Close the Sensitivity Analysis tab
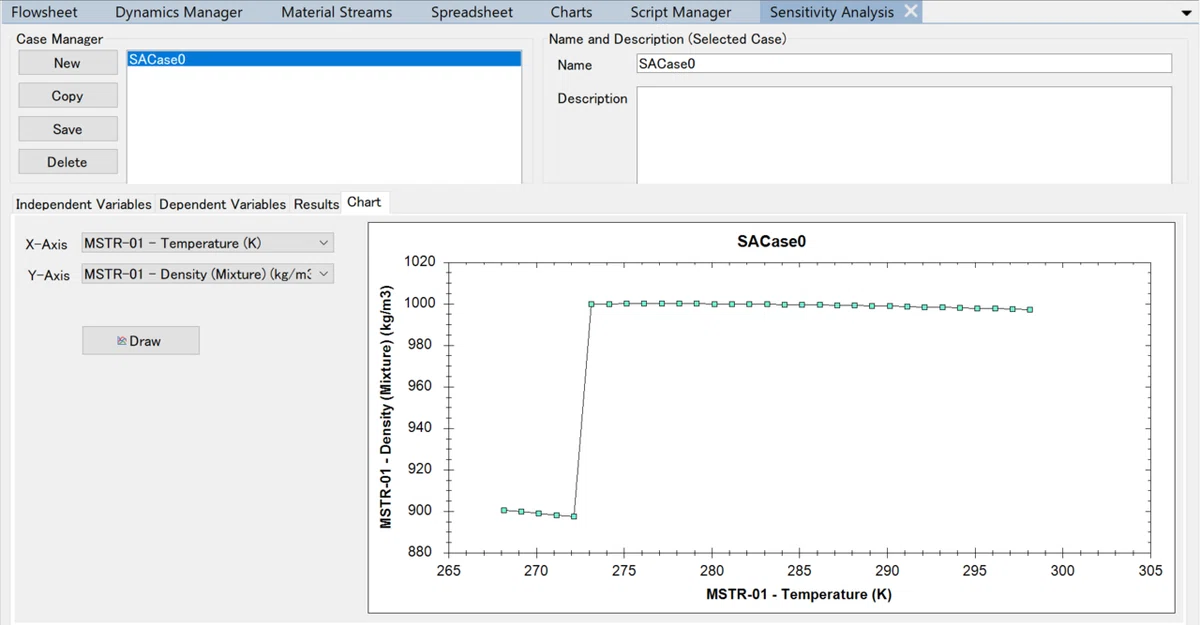Image resolution: width=1200 pixels, height=625 pixels. (x=911, y=12)
